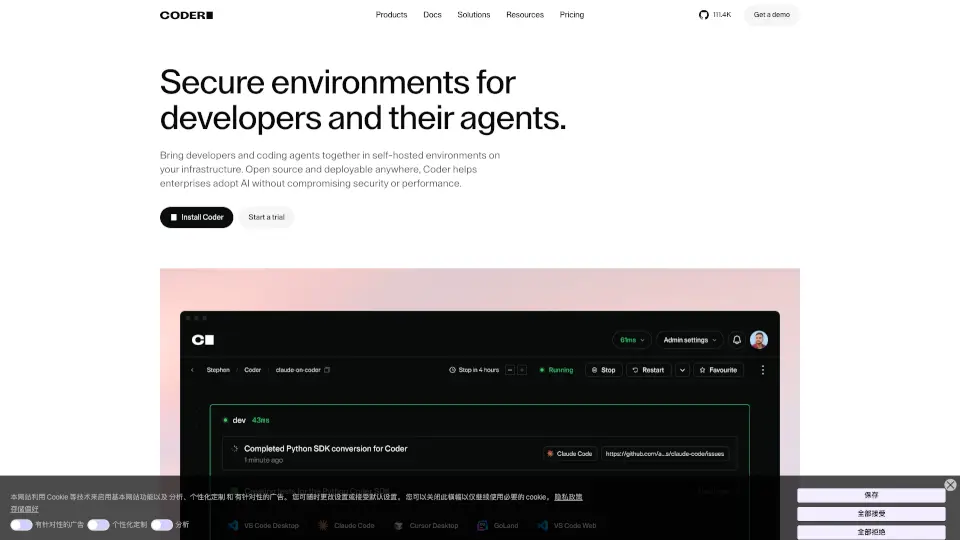960x540 pixels.
Task: Click the Install Coder button
Action: (196, 217)
